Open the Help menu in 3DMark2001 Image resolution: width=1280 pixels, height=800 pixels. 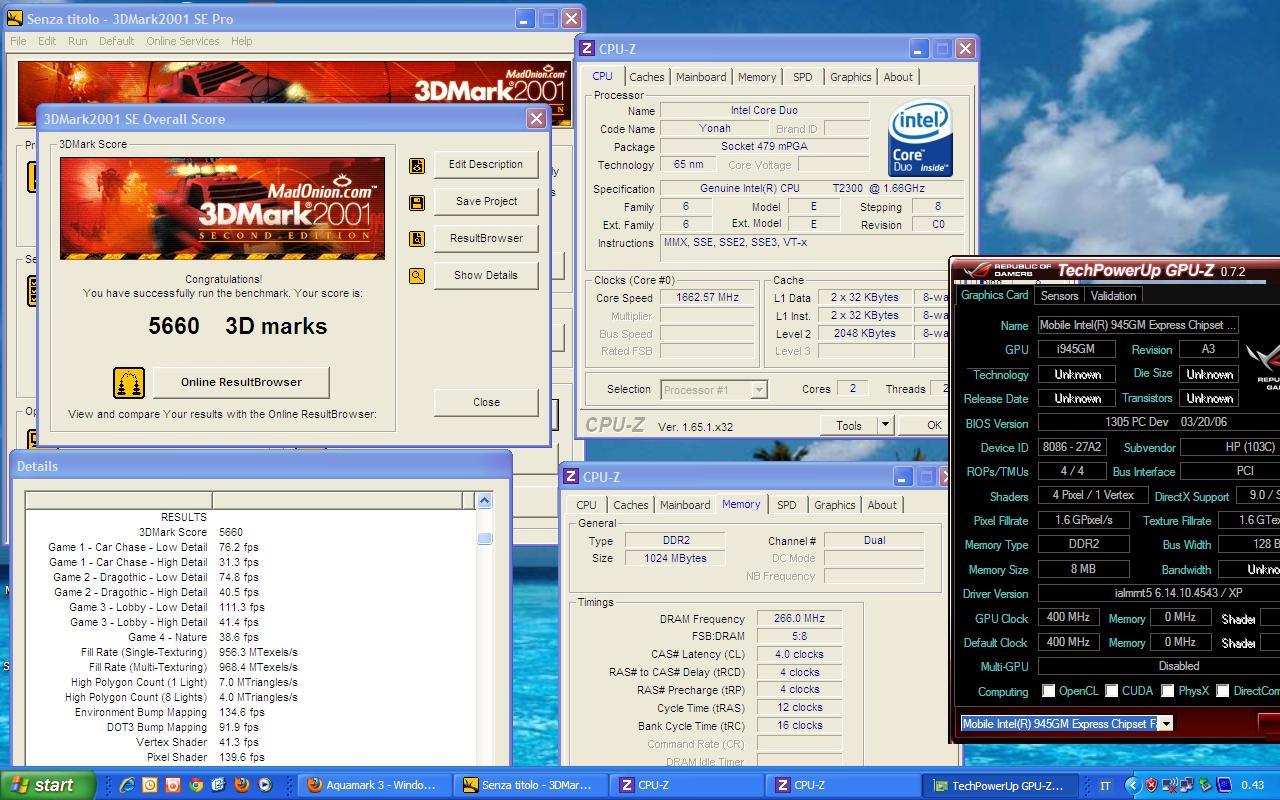241,41
